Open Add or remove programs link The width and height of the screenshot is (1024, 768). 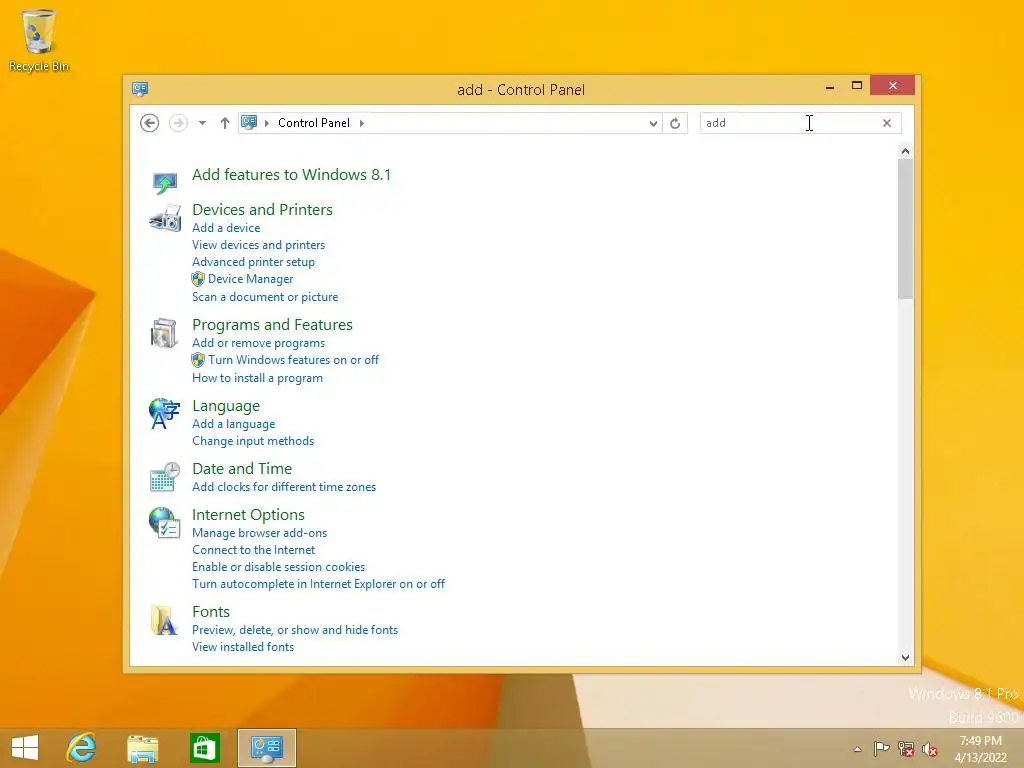pyautogui.click(x=259, y=343)
